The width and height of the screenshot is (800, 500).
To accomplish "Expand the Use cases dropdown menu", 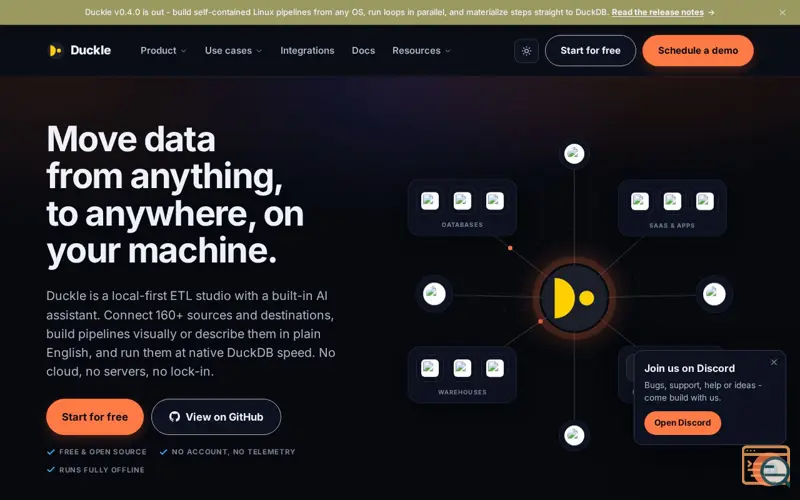I will point(233,51).
